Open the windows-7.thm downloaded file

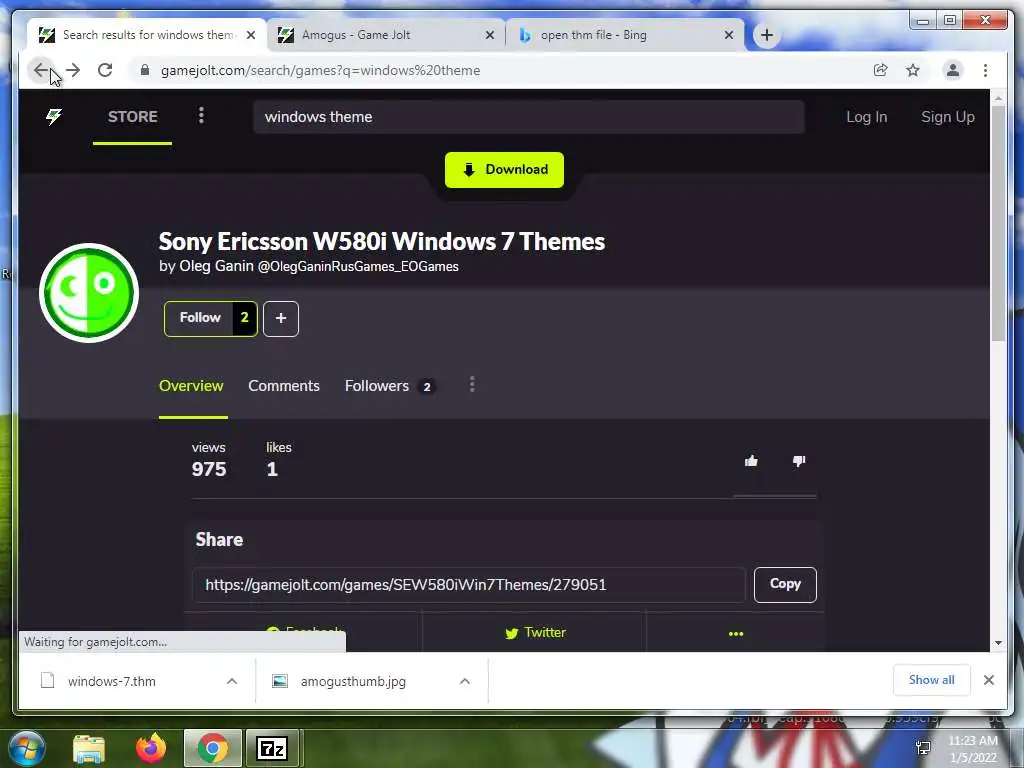click(x=112, y=681)
